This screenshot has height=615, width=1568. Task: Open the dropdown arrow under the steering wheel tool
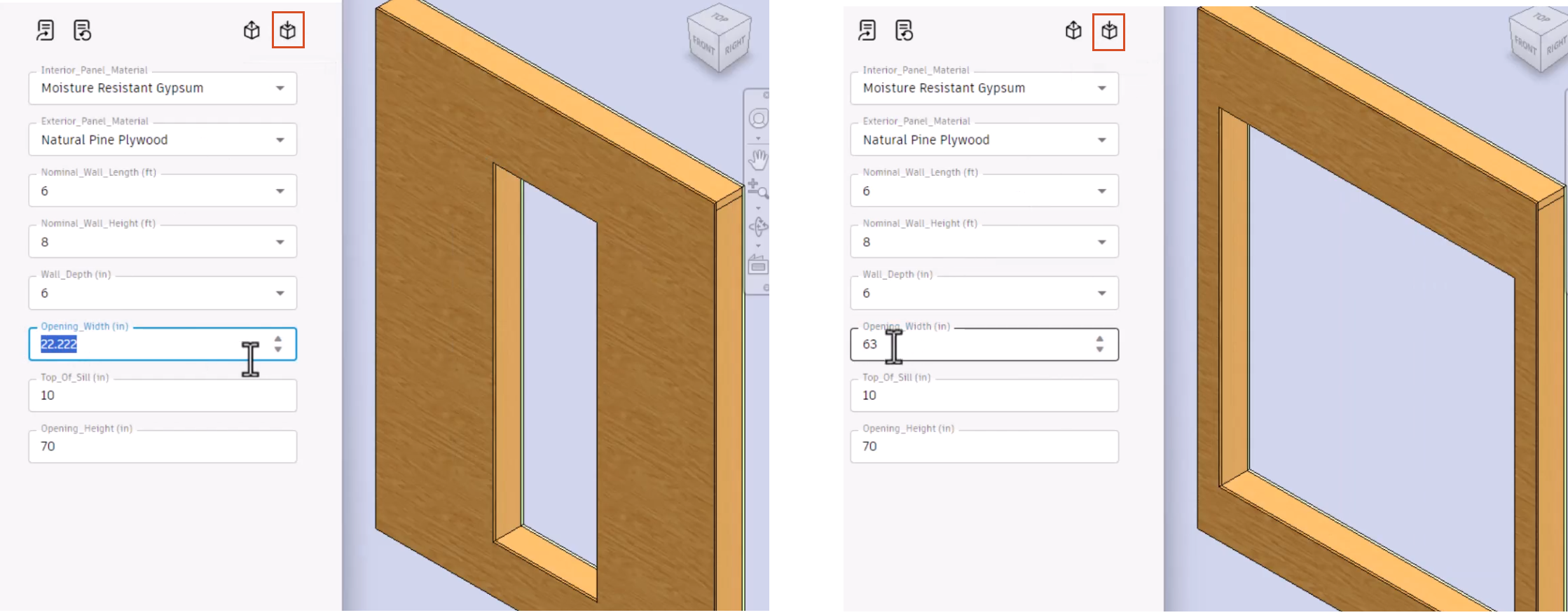[x=758, y=138]
